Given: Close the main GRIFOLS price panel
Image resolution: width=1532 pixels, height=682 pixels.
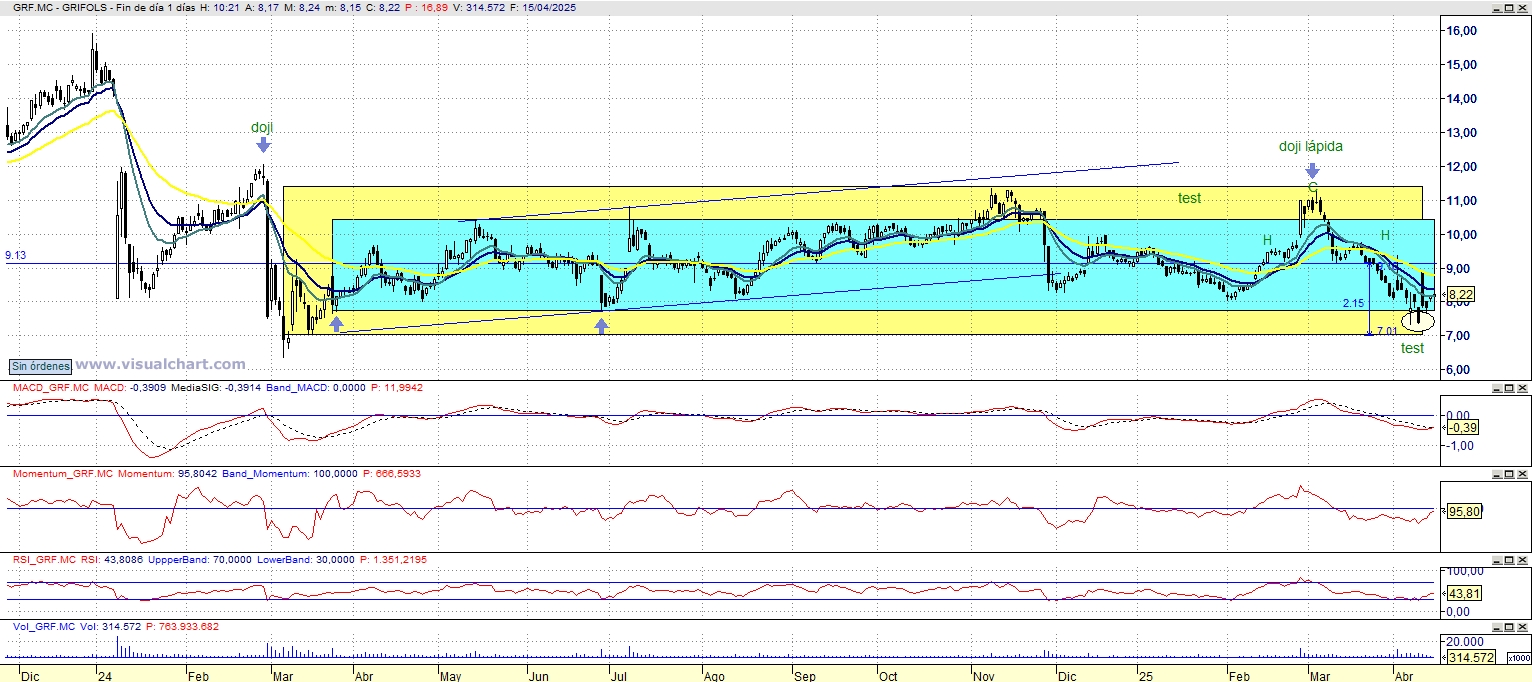Looking at the screenshot, I should point(1522,7).
